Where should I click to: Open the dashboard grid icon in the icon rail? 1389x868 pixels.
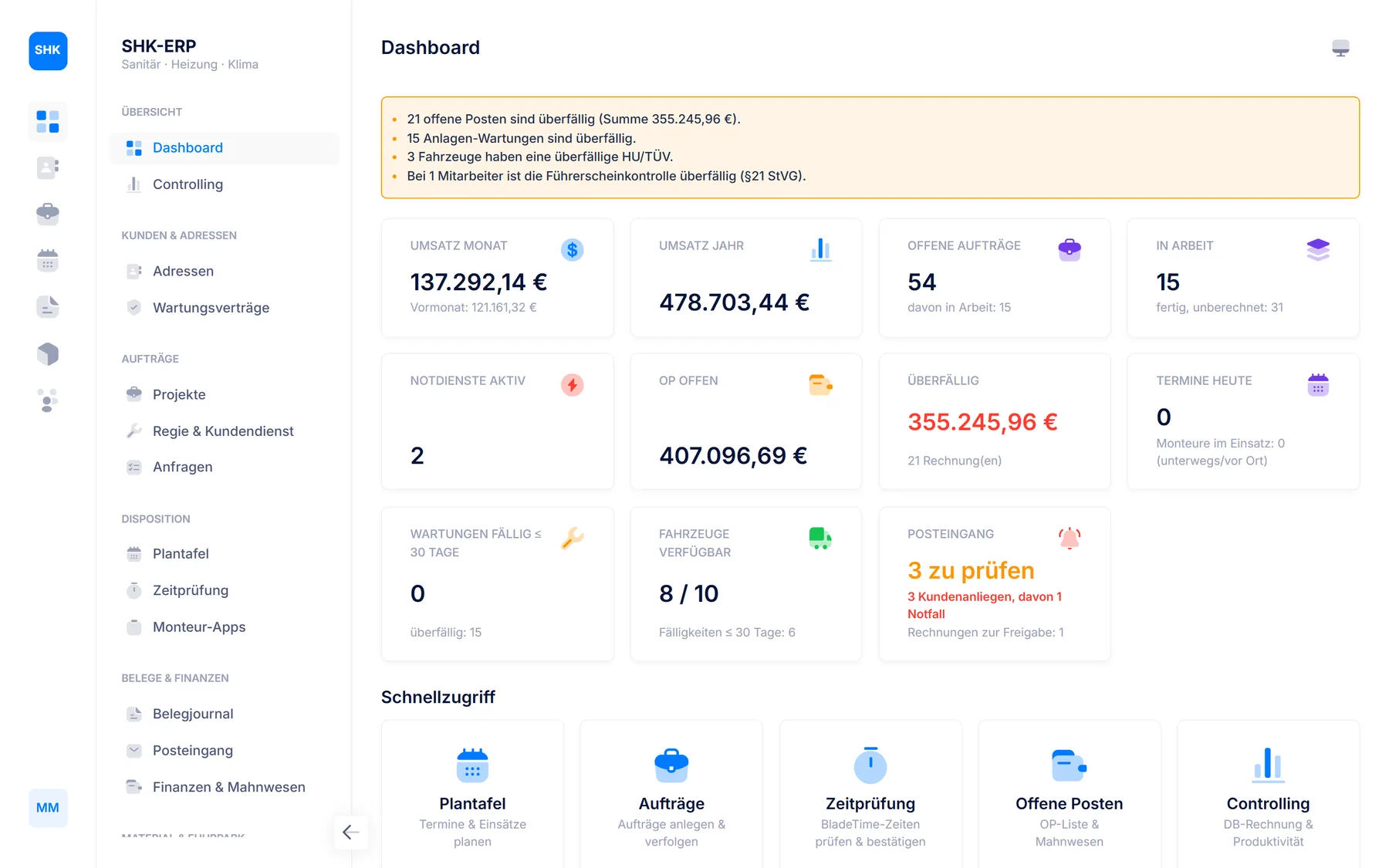pyautogui.click(x=48, y=122)
